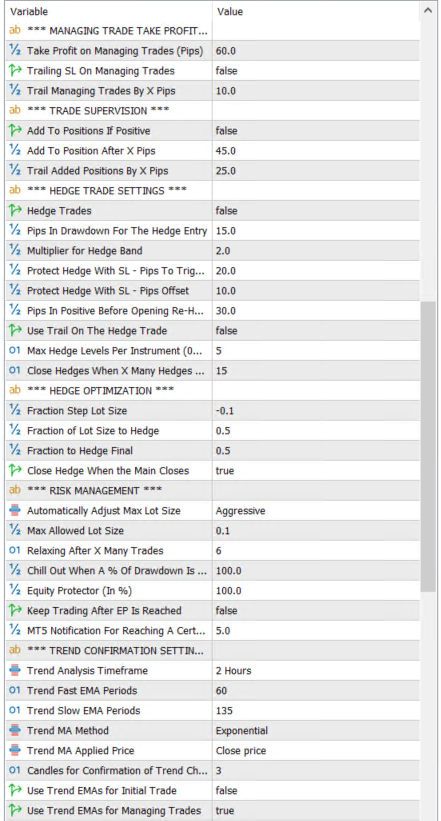Open the Aggressive dropdown for Automatically Adjust Max Lot Size

[316, 511]
